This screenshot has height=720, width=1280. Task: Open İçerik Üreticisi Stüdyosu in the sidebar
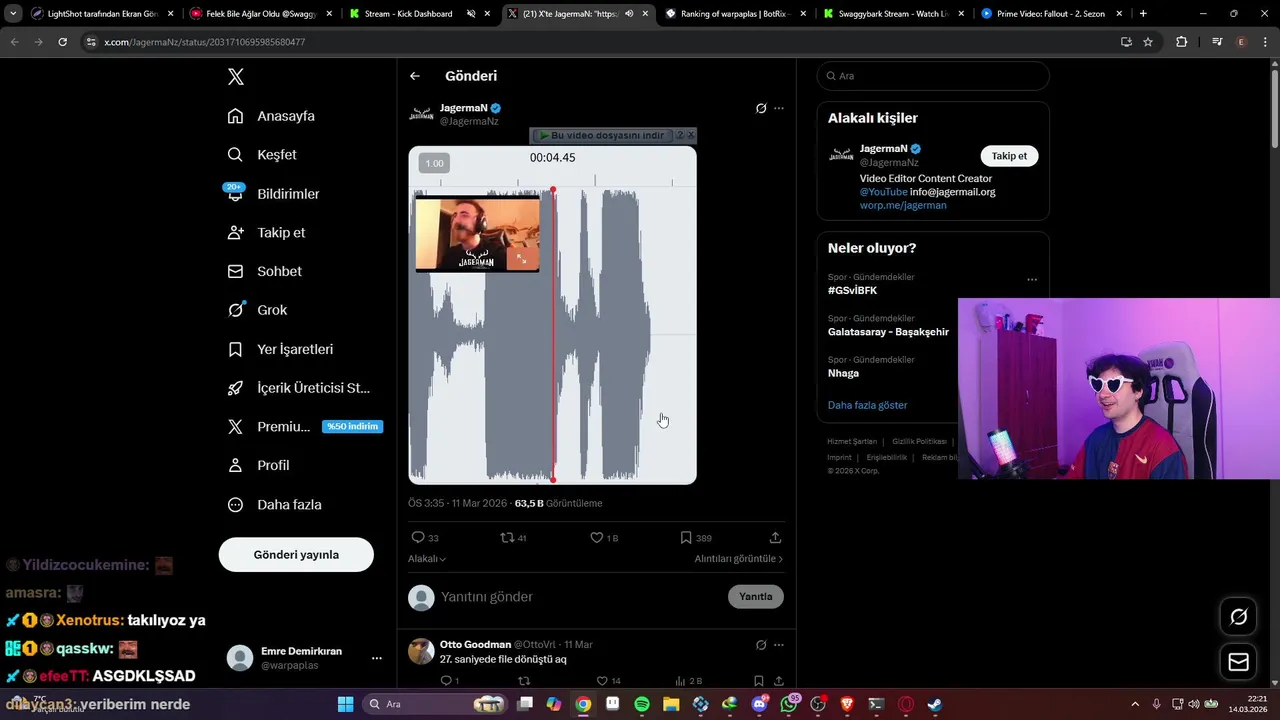click(x=299, y=388)
